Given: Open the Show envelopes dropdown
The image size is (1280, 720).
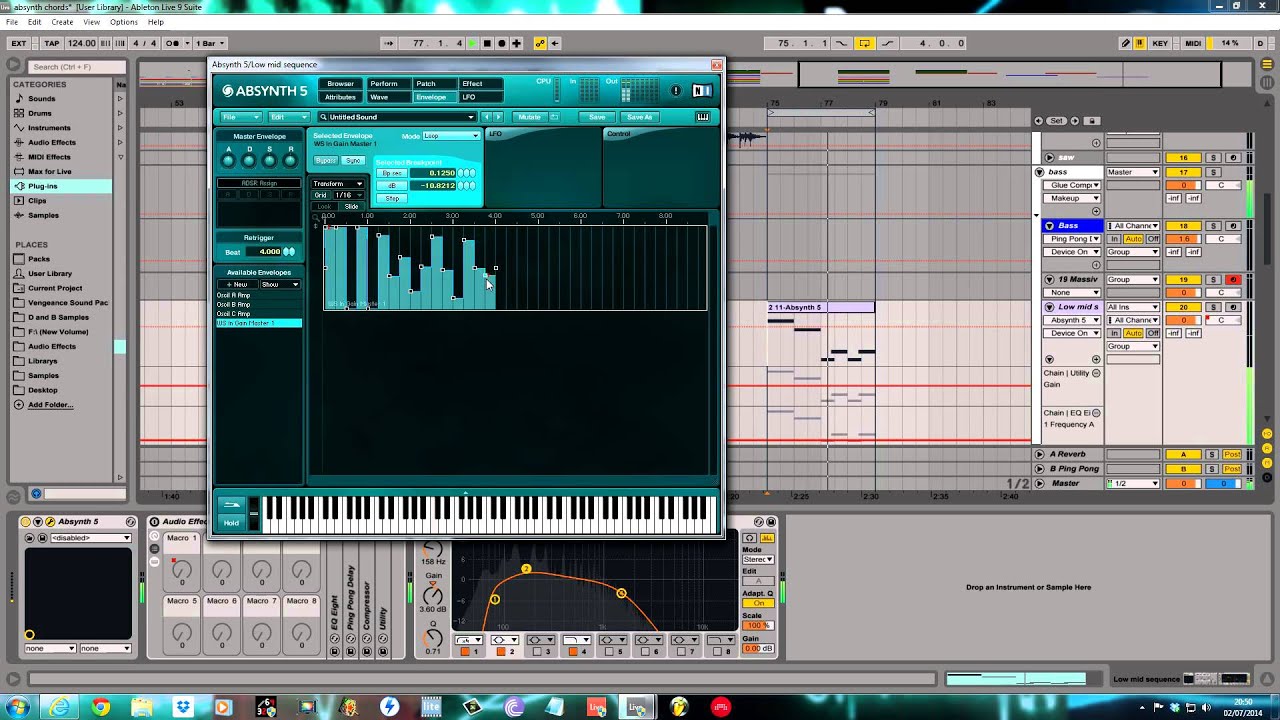Looking at the screenshot, I should pyautogui.click(x=280, y=285).
